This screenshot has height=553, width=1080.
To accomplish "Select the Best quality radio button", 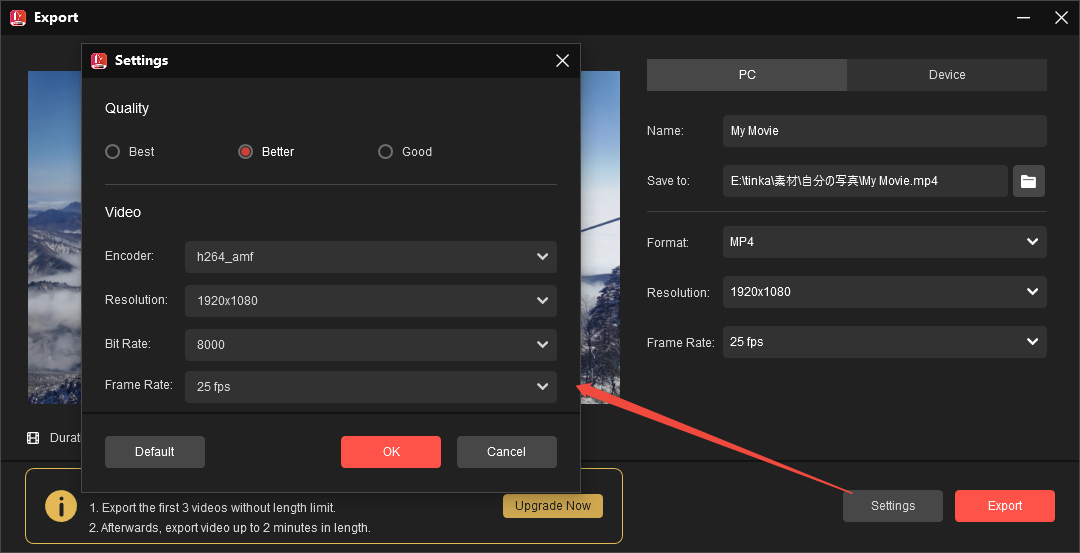I will [112, 152].
